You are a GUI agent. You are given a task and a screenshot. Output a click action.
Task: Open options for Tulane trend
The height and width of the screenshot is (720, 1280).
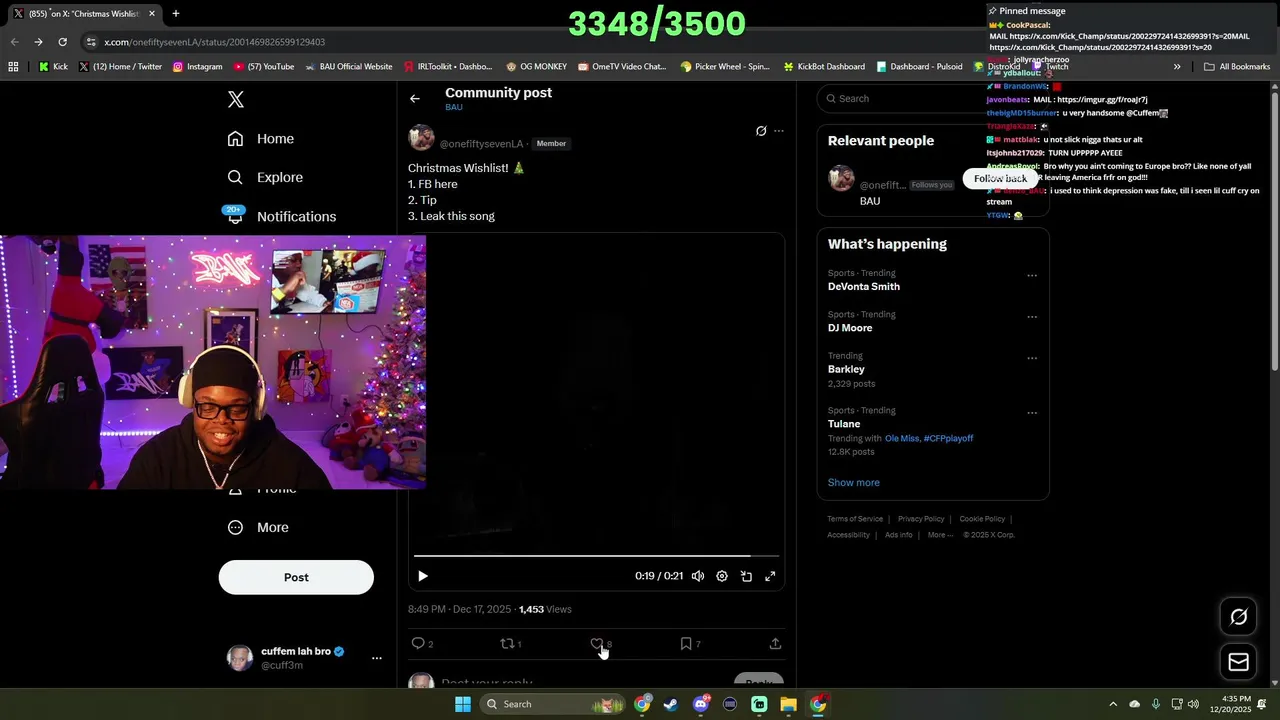coord(1032,413)
